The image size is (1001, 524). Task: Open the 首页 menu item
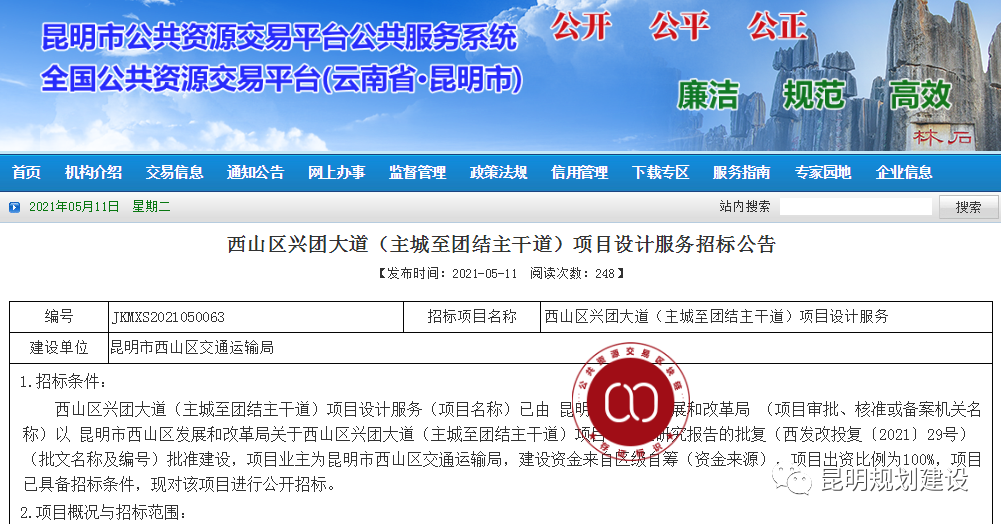pyautogui.click(x=26, y=172)
